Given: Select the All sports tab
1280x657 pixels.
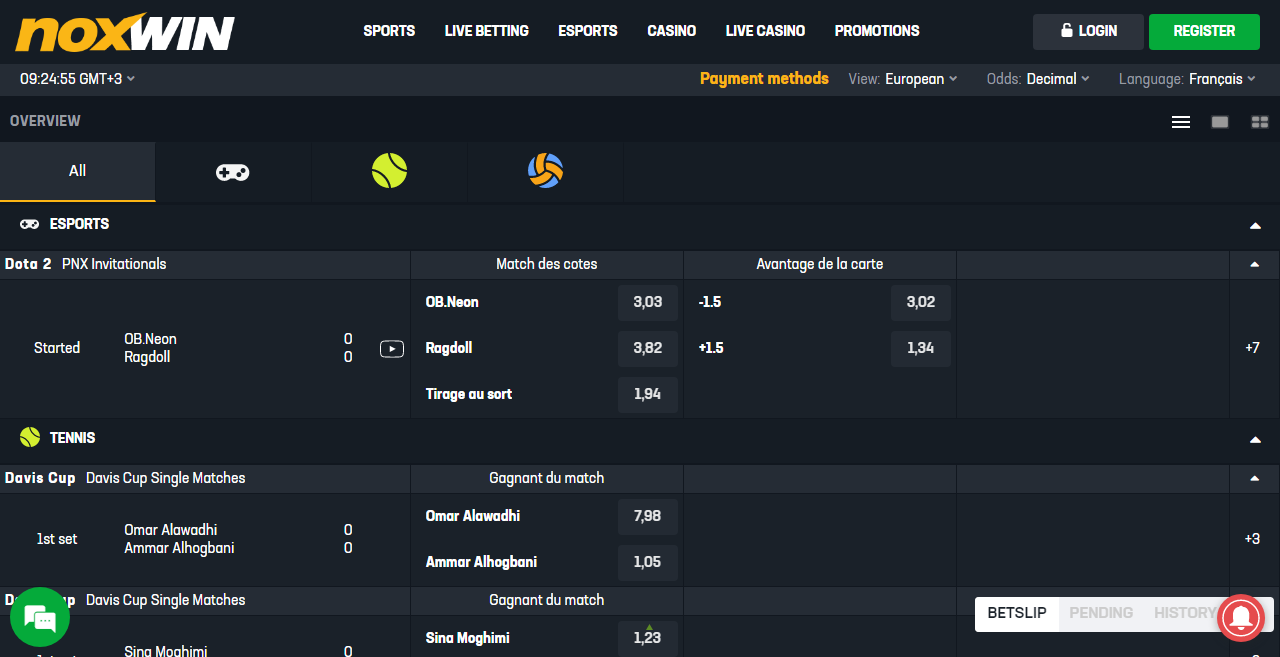Looking at the screenshot, I should point(77,171).
